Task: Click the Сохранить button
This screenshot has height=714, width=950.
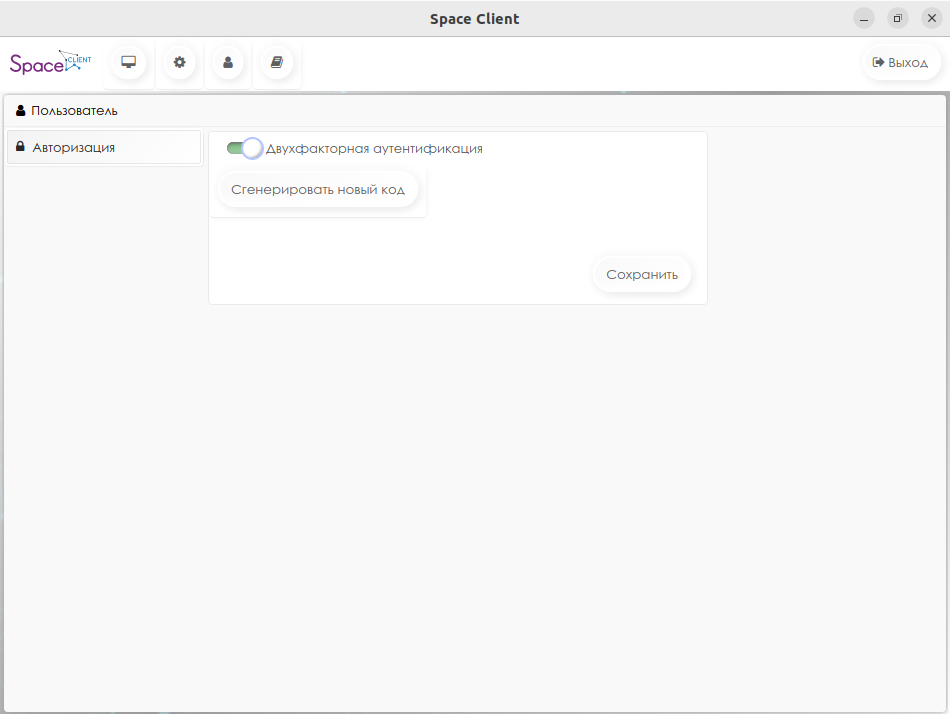Action: (642, 275)
